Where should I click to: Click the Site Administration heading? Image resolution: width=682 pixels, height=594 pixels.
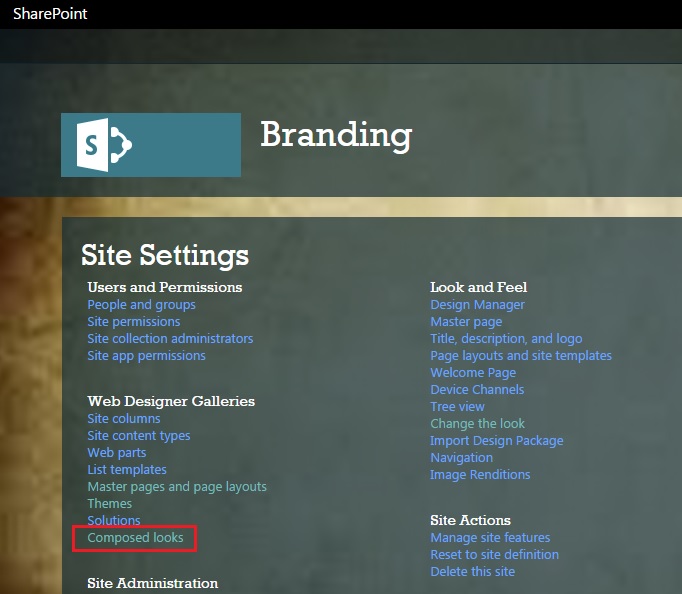pos(152,583)
